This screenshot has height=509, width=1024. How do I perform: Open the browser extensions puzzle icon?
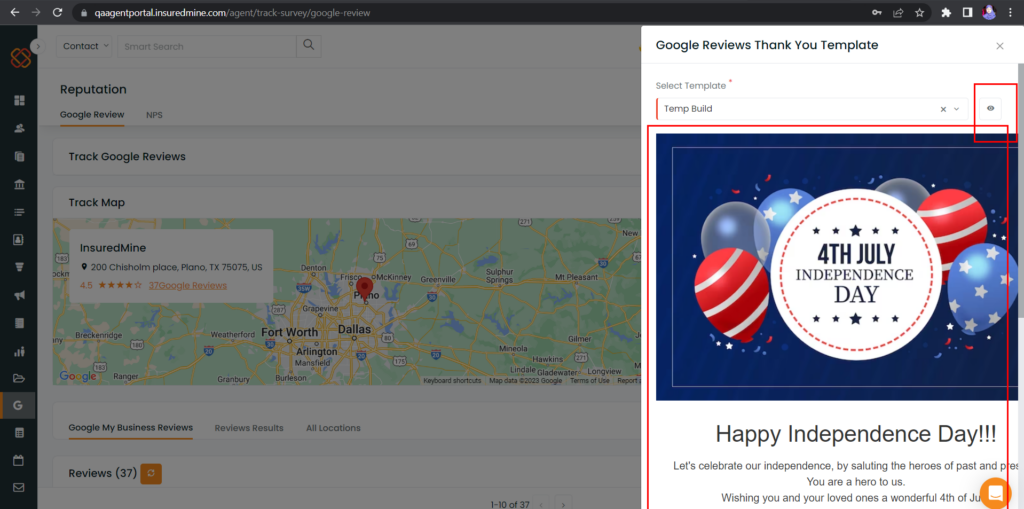point(946,12)
